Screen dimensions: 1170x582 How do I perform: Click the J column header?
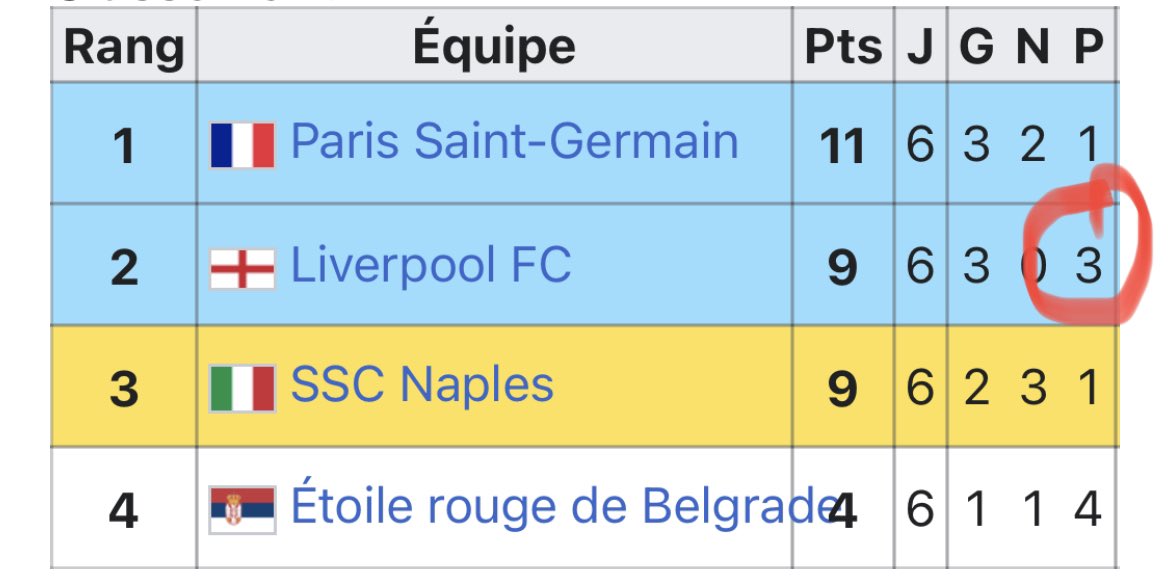pyautogui.click(x=920, y=46)
